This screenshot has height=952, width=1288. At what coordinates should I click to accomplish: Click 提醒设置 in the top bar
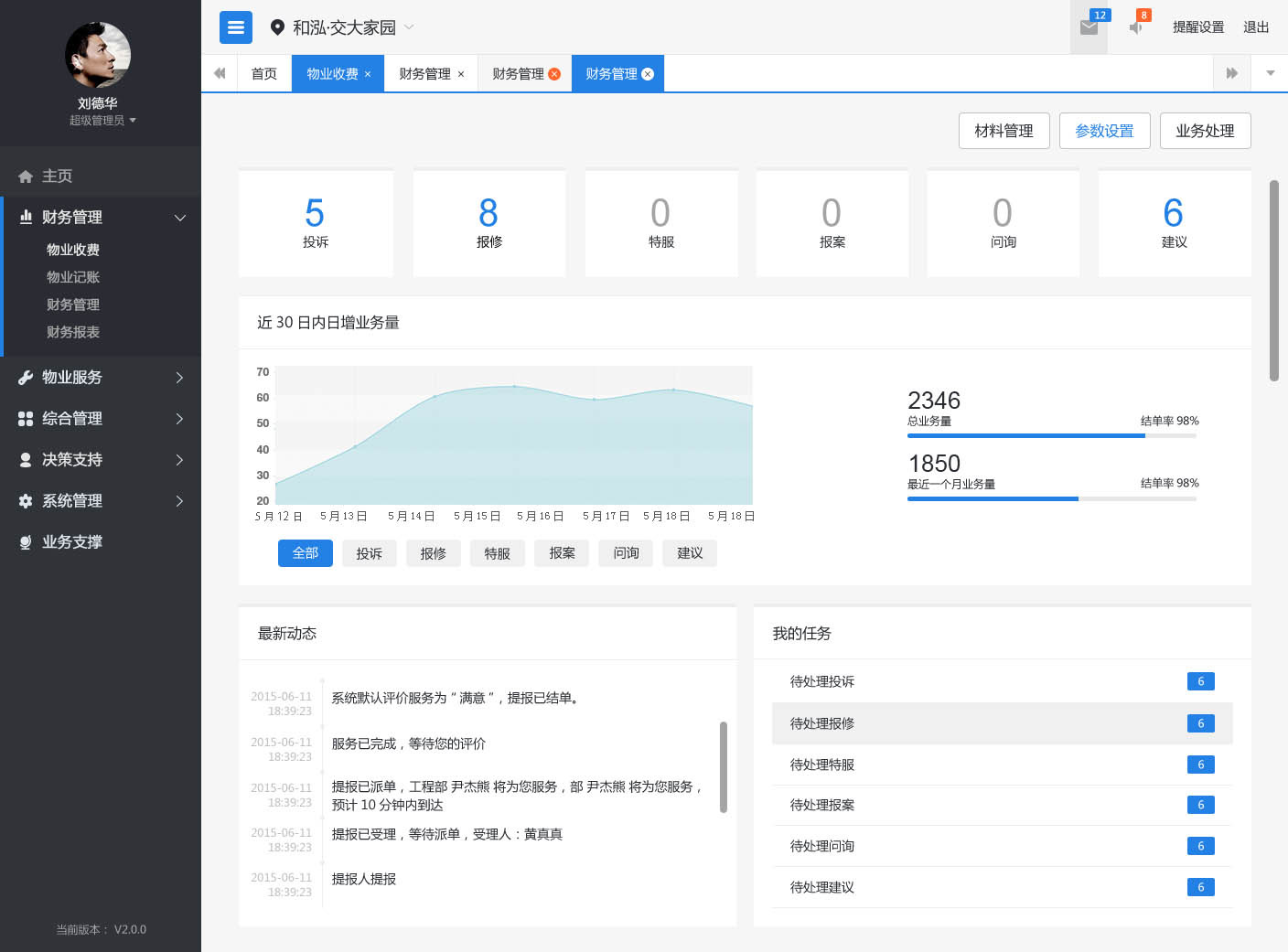[x=1198, y=27]
